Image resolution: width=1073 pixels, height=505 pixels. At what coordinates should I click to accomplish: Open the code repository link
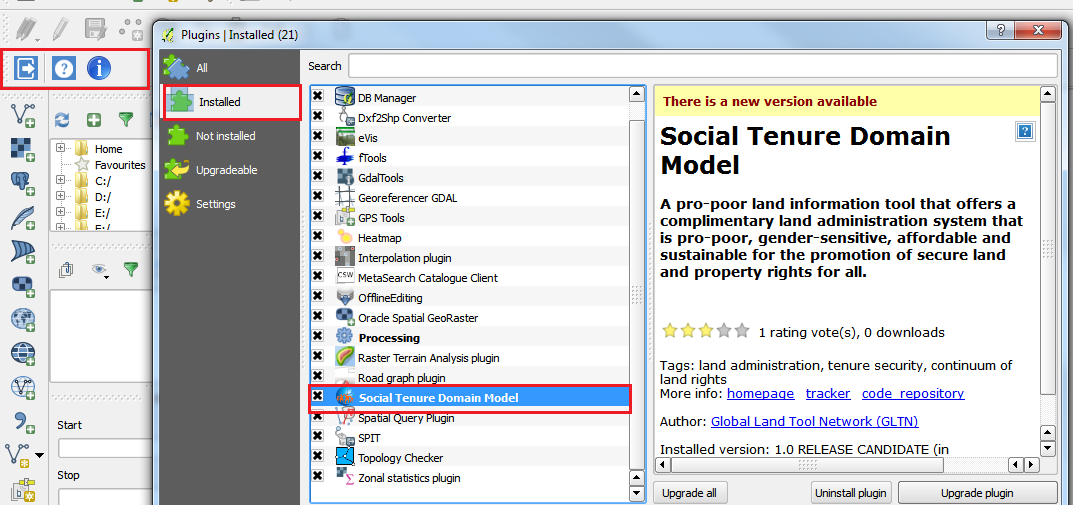coord(913,393)
